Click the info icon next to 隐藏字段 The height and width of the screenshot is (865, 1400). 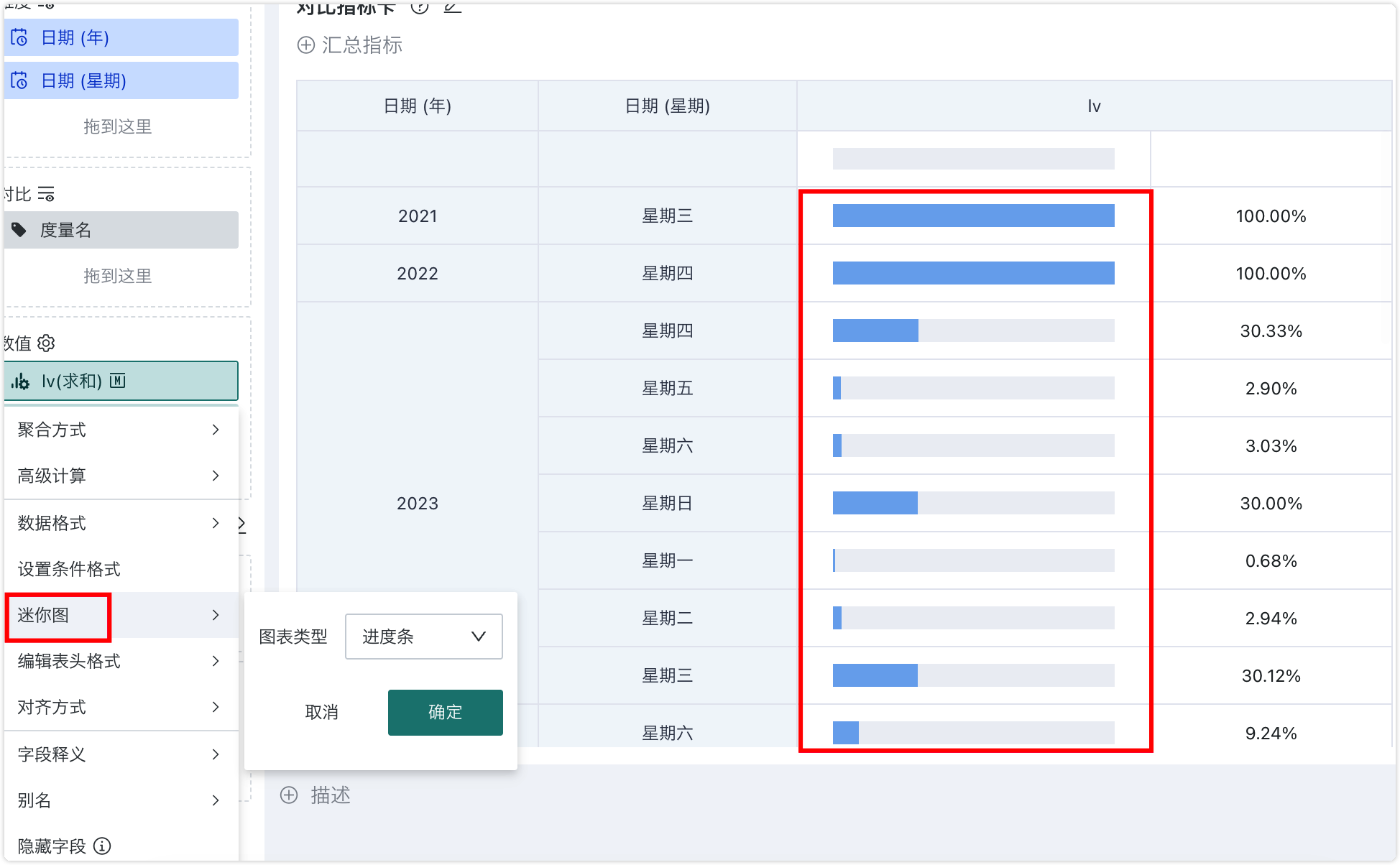pos(102,846)
